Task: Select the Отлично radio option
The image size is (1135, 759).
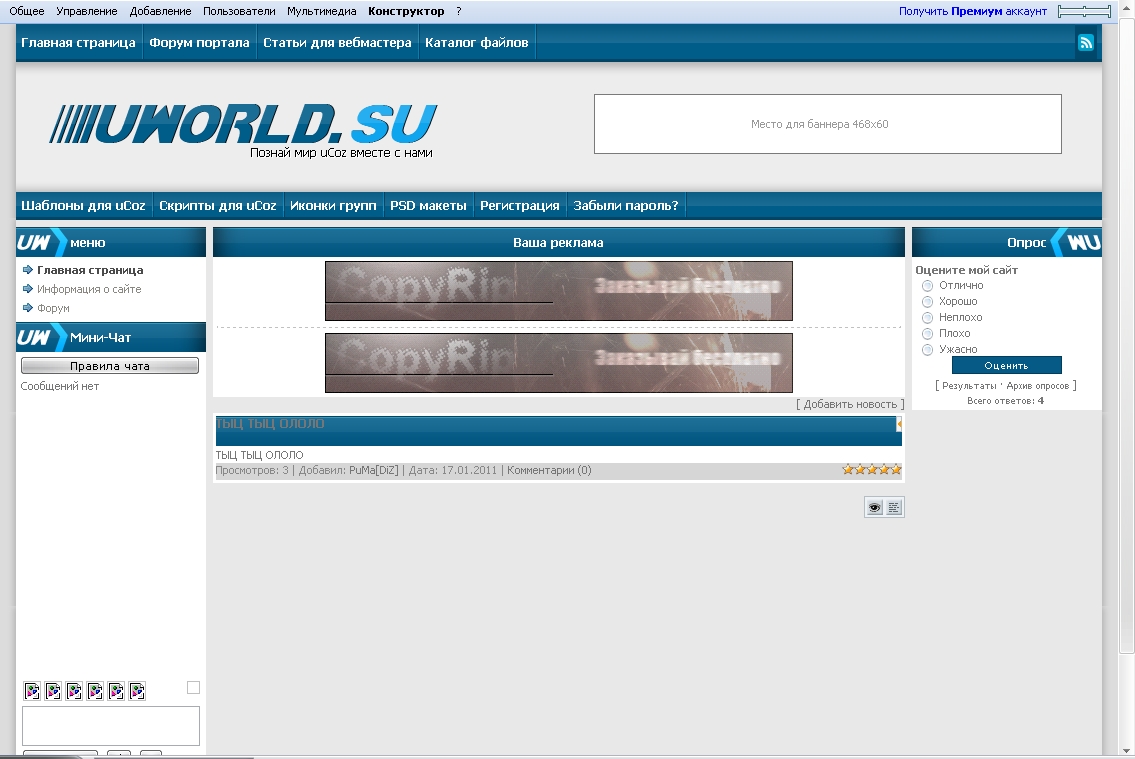Action: click(x=927, y=286)
